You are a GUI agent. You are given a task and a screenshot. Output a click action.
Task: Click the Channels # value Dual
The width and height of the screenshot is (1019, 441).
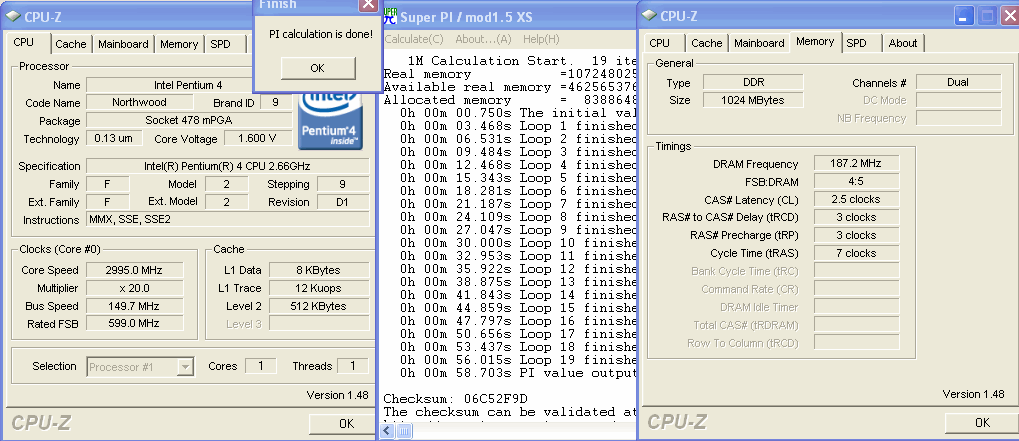point(958,82)
